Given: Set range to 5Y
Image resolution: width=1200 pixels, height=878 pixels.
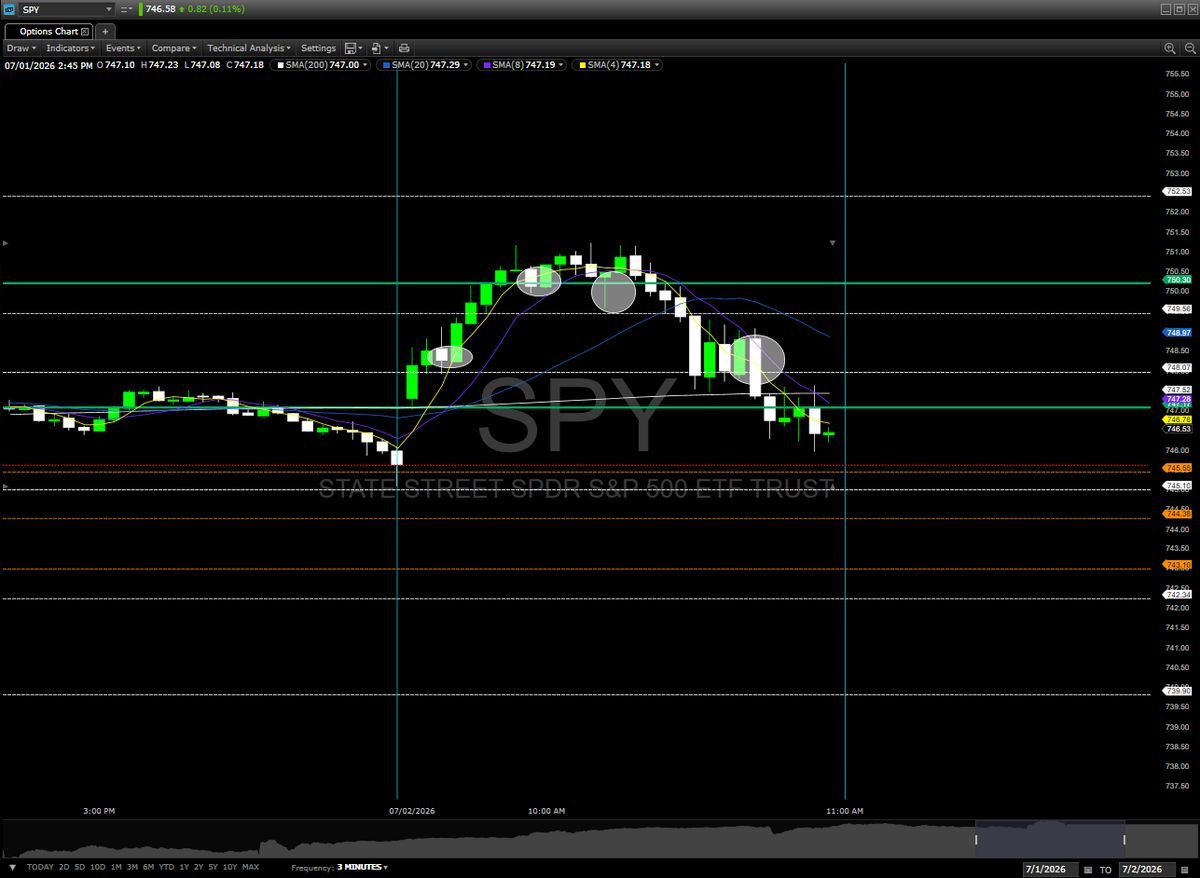Looking at the screenshot, I should pyautogui.click(x=214, y=867).
